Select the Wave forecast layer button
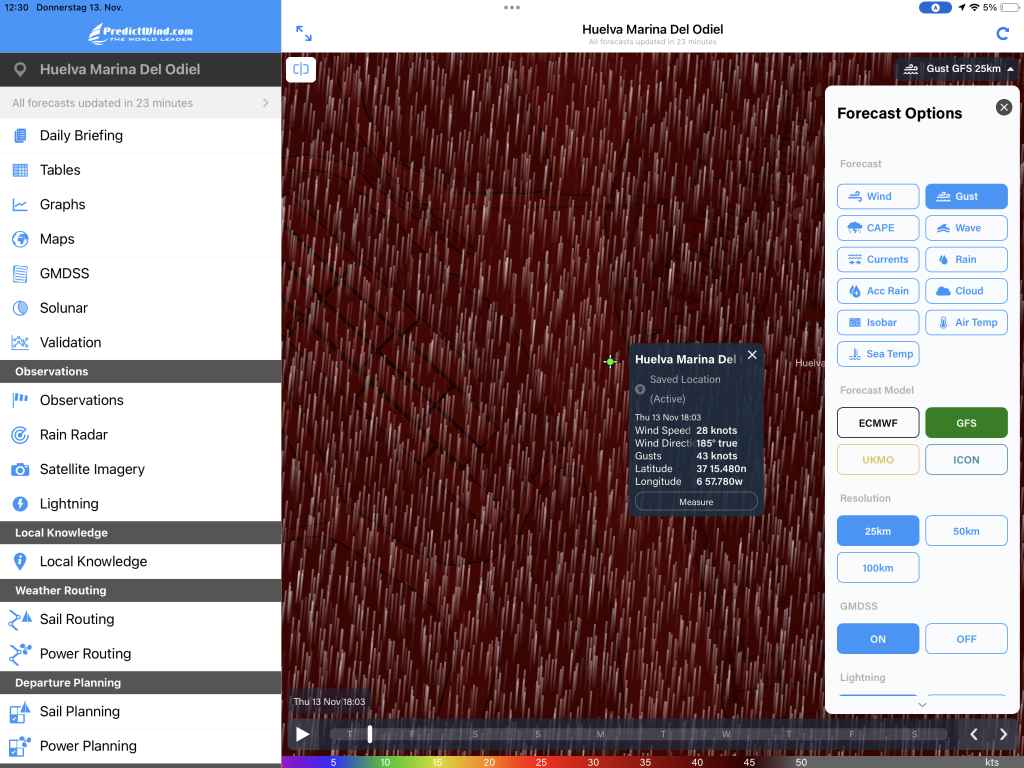 [966, 228]
